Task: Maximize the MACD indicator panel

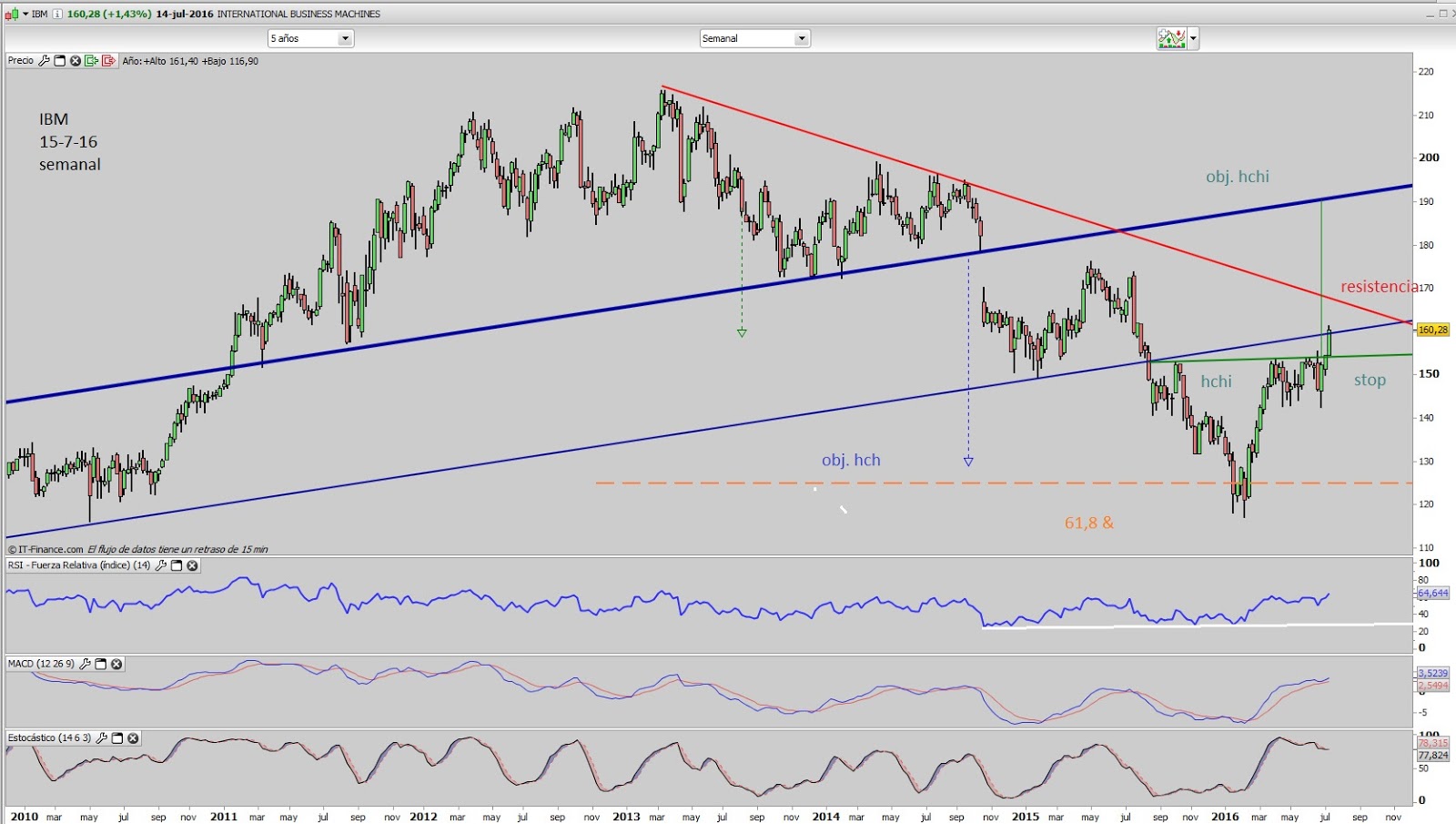Action: (x=101, y=664)
